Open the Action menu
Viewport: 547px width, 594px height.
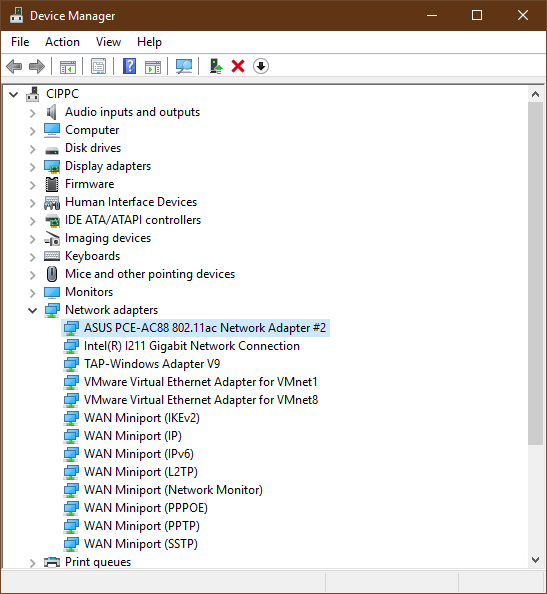tap(63, 42)
